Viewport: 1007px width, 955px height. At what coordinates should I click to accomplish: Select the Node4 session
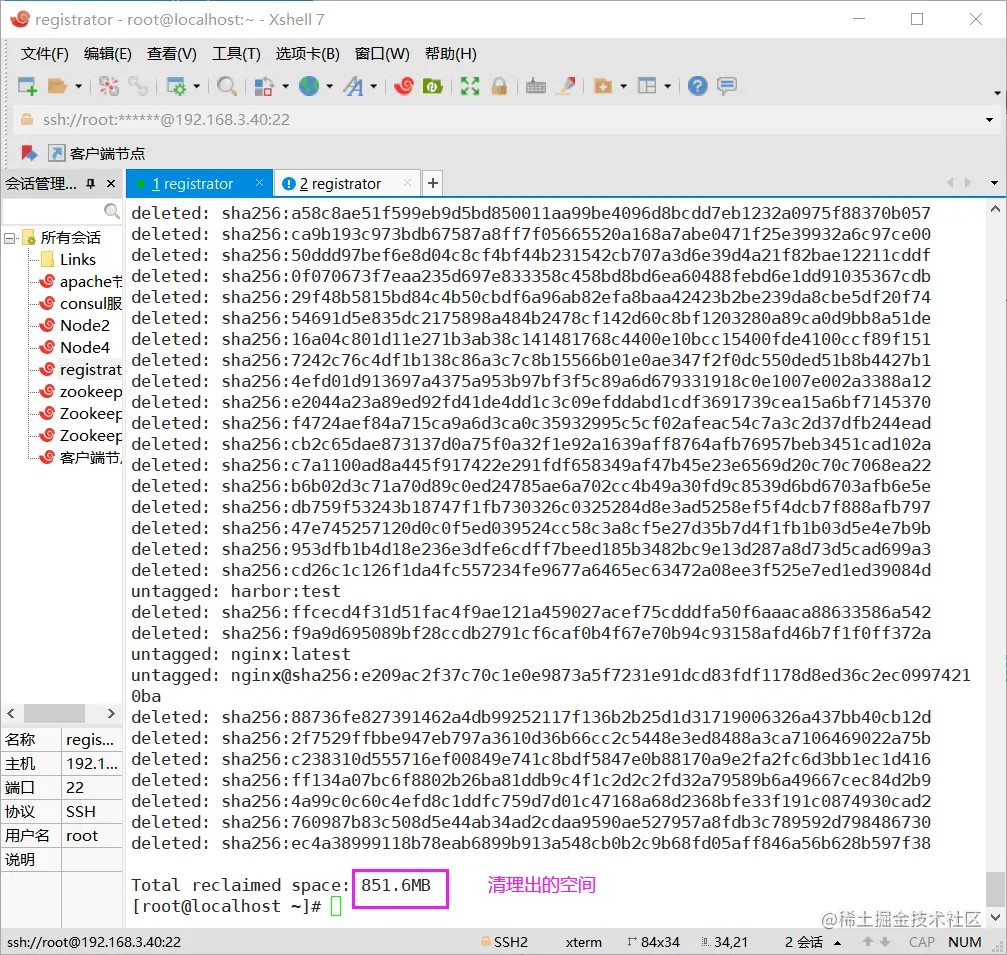click(x=74, y=347)
